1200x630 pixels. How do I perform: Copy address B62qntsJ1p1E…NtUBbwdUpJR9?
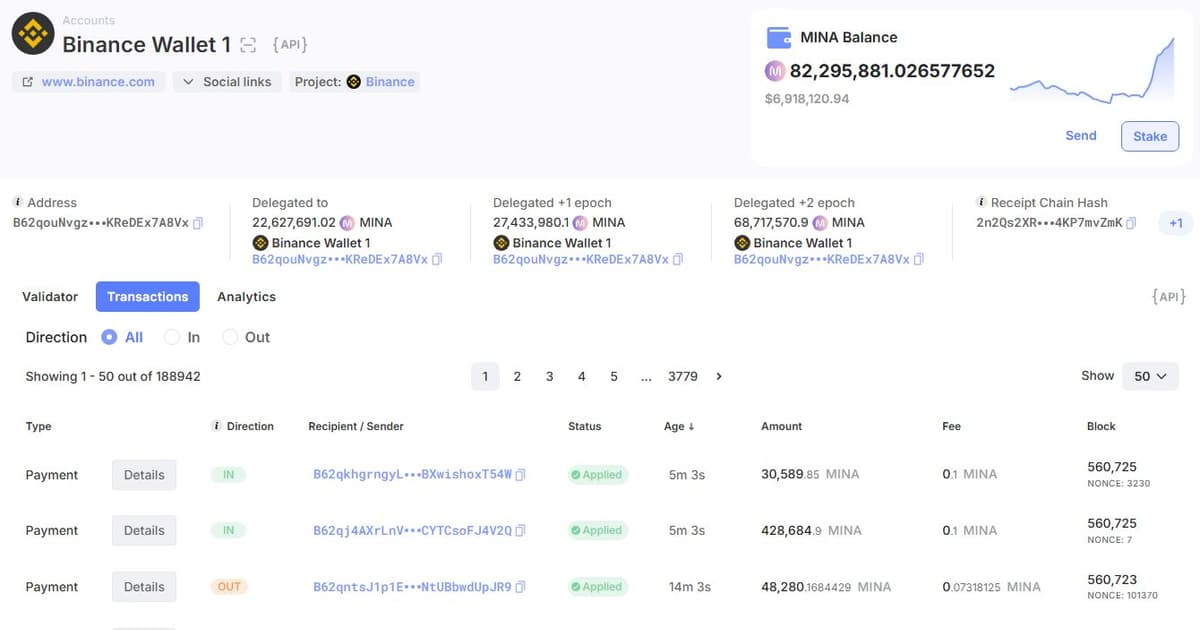521,587
